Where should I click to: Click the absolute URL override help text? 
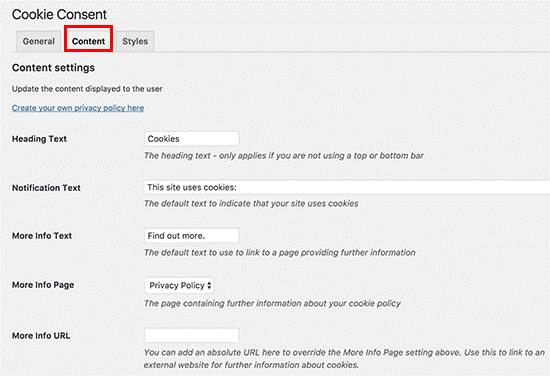[344, 359]
